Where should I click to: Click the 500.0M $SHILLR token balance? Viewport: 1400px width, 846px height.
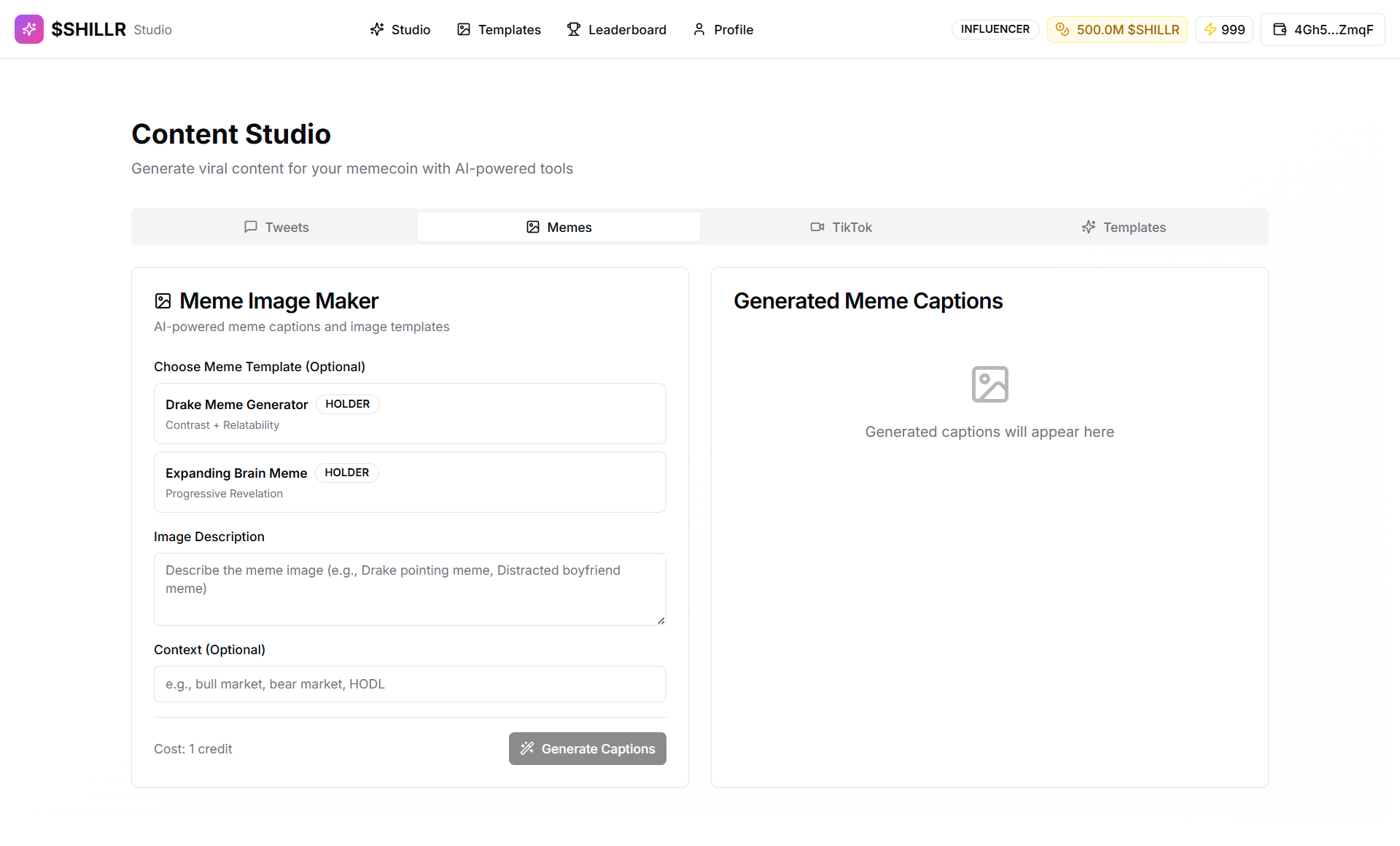(1117, 29)
